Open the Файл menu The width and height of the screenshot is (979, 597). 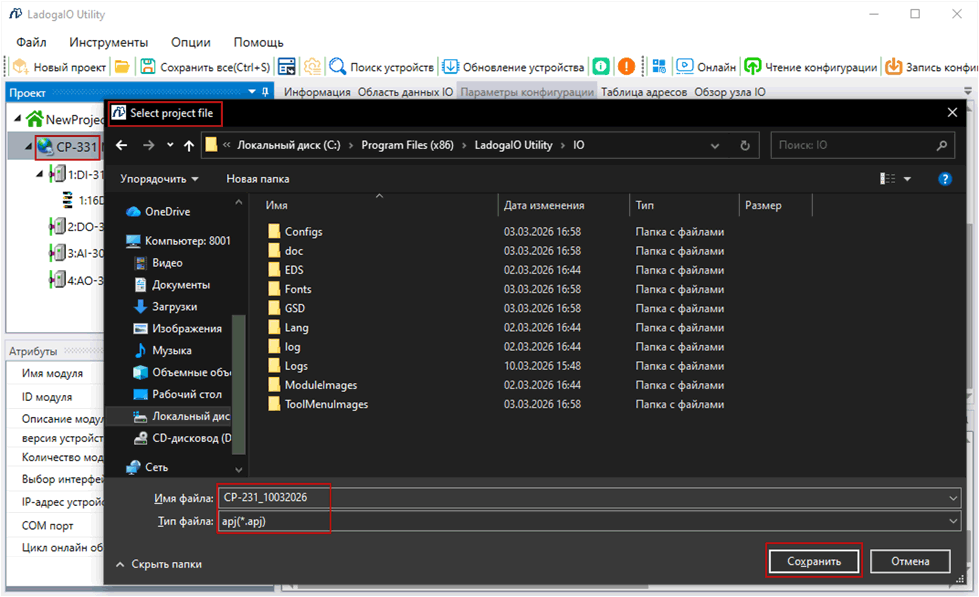coord(31,42)
